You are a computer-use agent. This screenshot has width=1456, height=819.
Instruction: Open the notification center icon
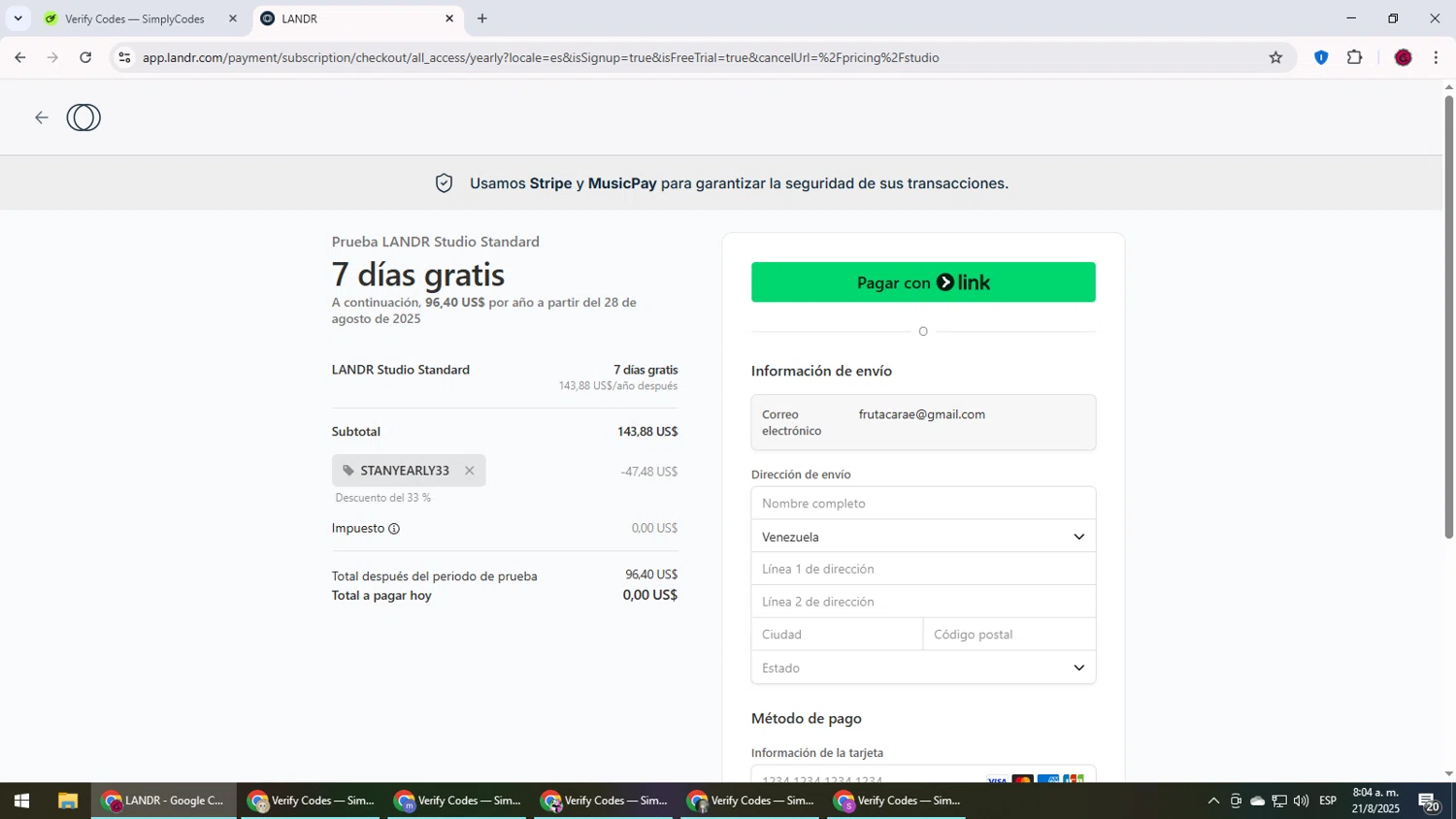[1429, 801]
